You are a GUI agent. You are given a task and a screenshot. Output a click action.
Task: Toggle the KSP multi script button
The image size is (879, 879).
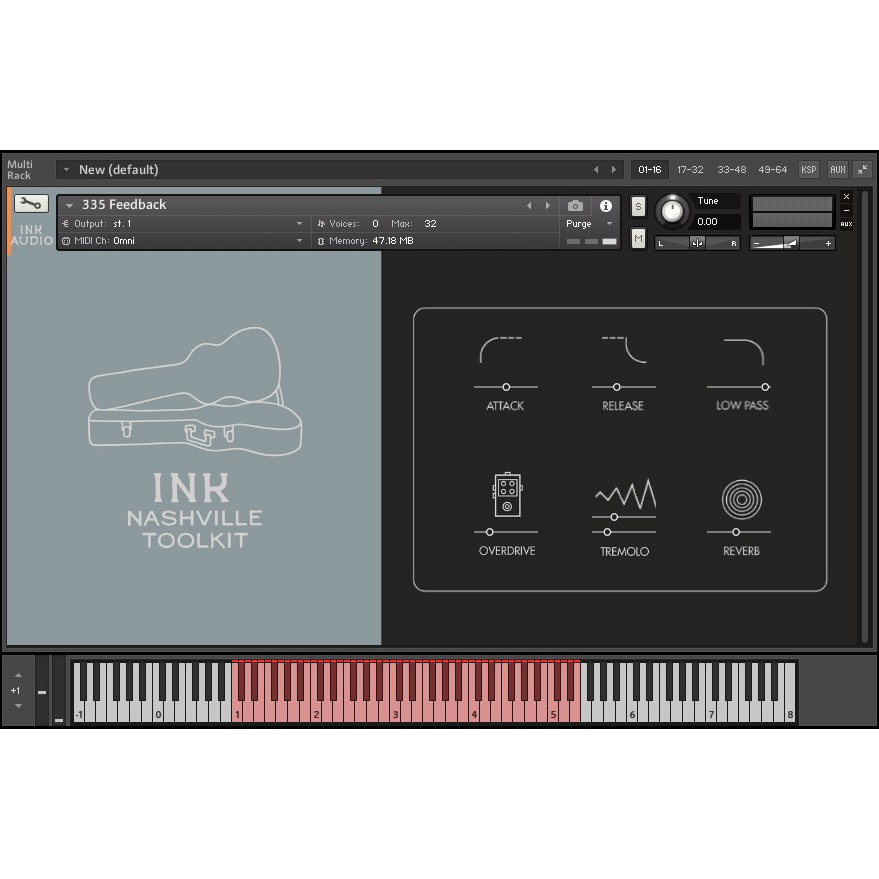(x=808, y=169)
